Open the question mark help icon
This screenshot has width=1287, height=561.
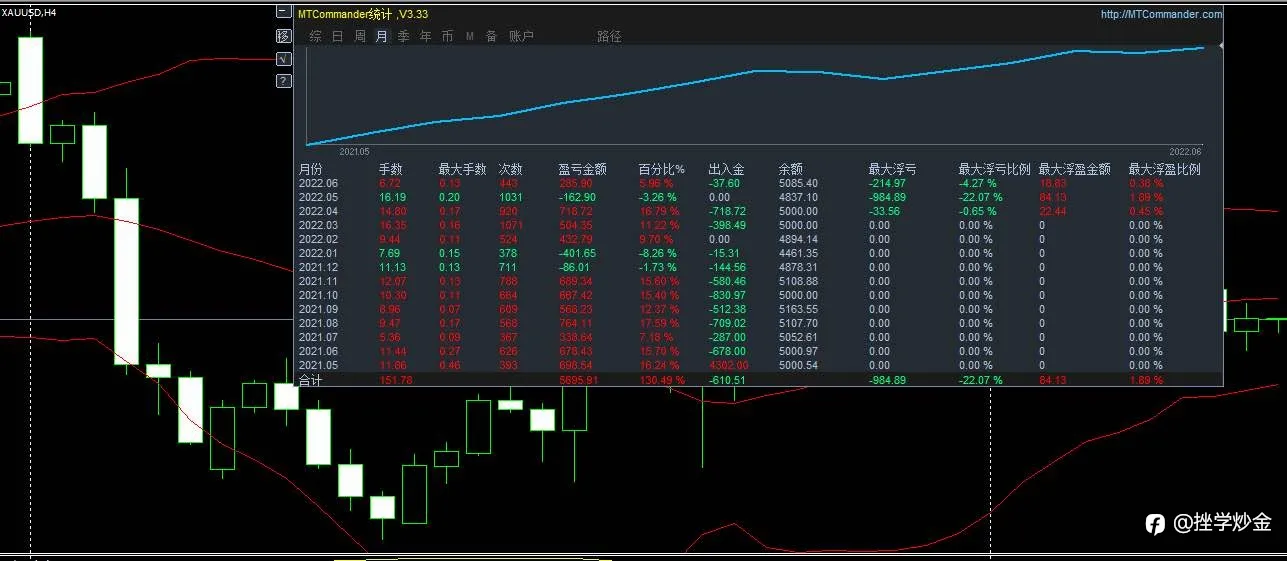click(x=283, y=80)
